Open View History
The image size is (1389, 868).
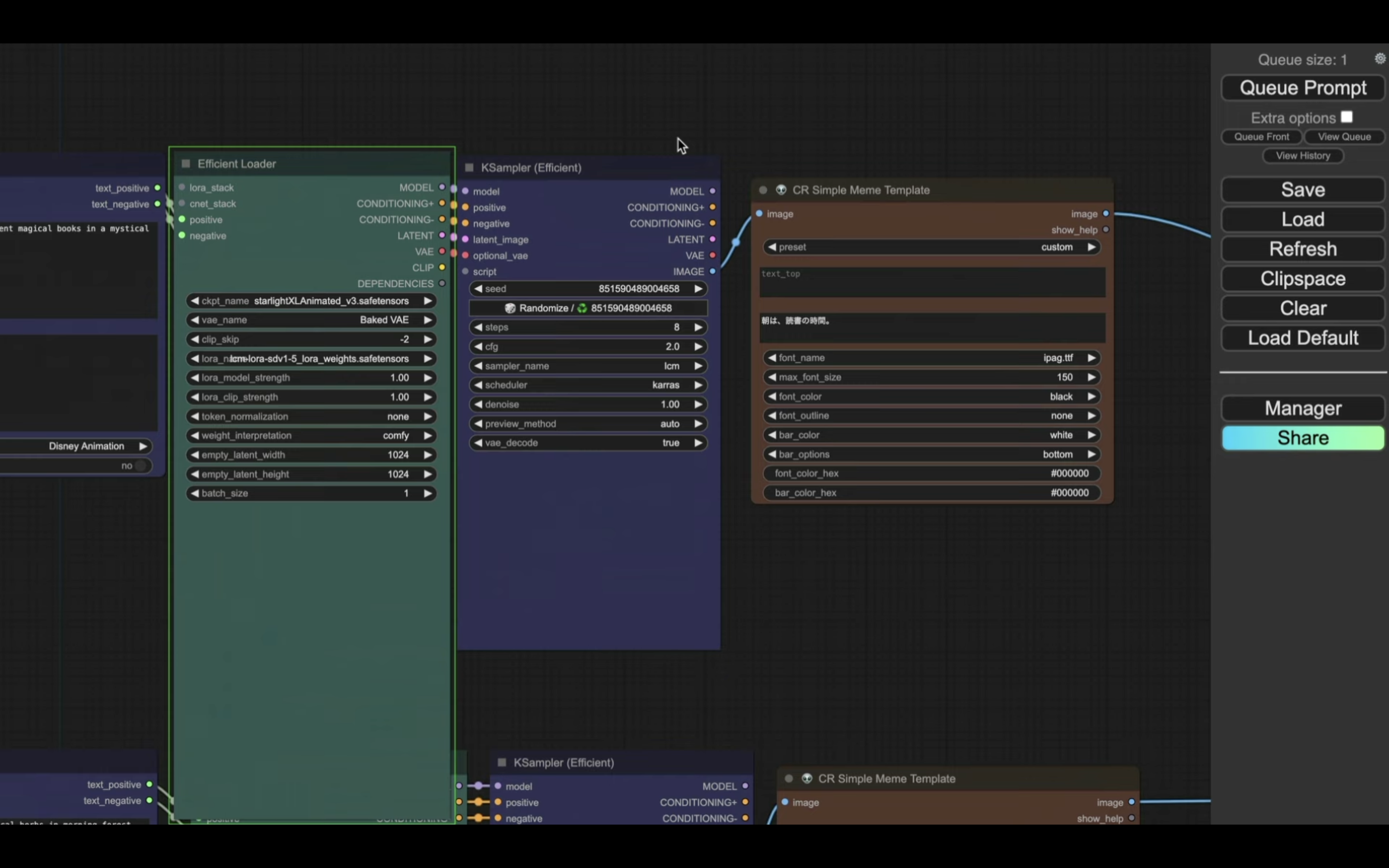tap(1303, 156)
